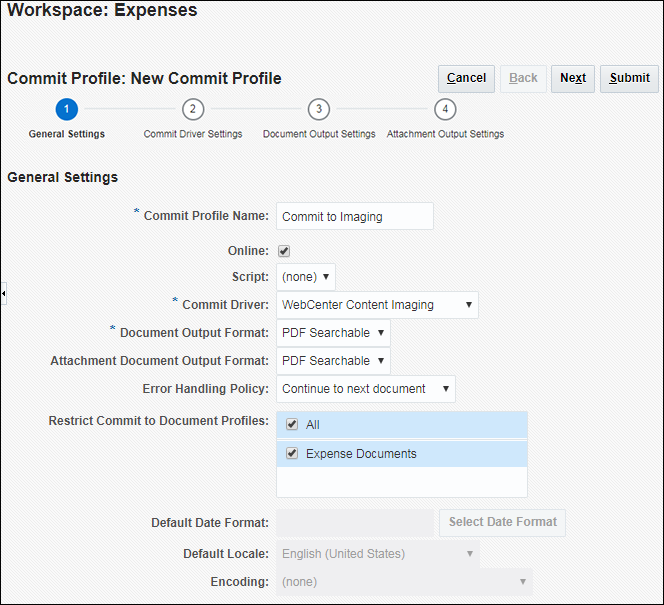Go to step 2 circle icon
Image resolution: width=664 pixels, height=605 pixels.
[193, 109]
